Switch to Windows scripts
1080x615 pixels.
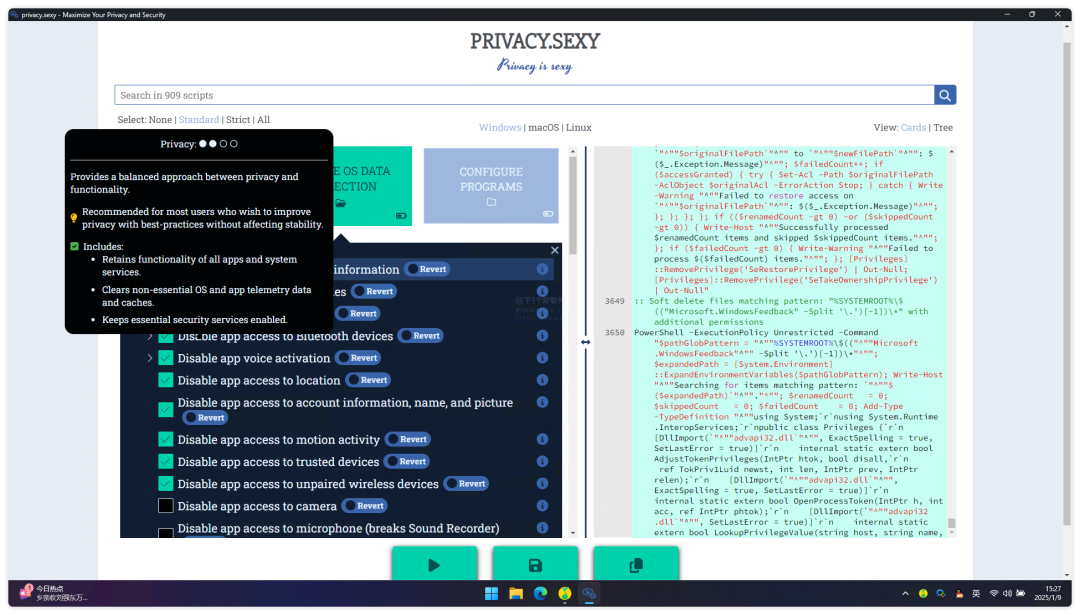tap(500, 127)
